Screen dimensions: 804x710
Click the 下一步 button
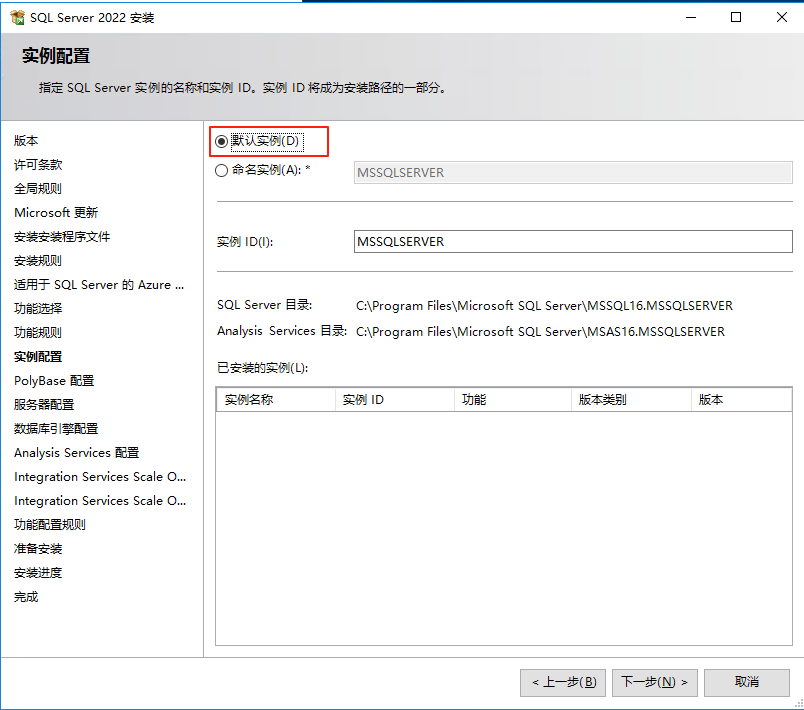click(x=654, y=682)
